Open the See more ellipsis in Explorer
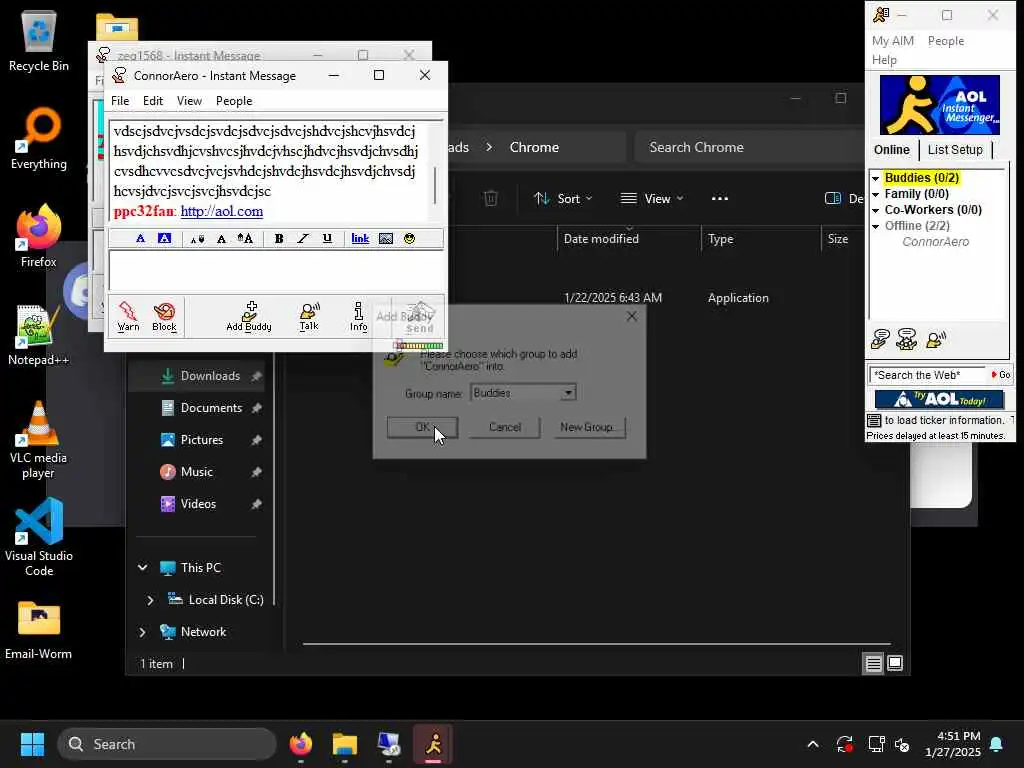 pos(720,199)
